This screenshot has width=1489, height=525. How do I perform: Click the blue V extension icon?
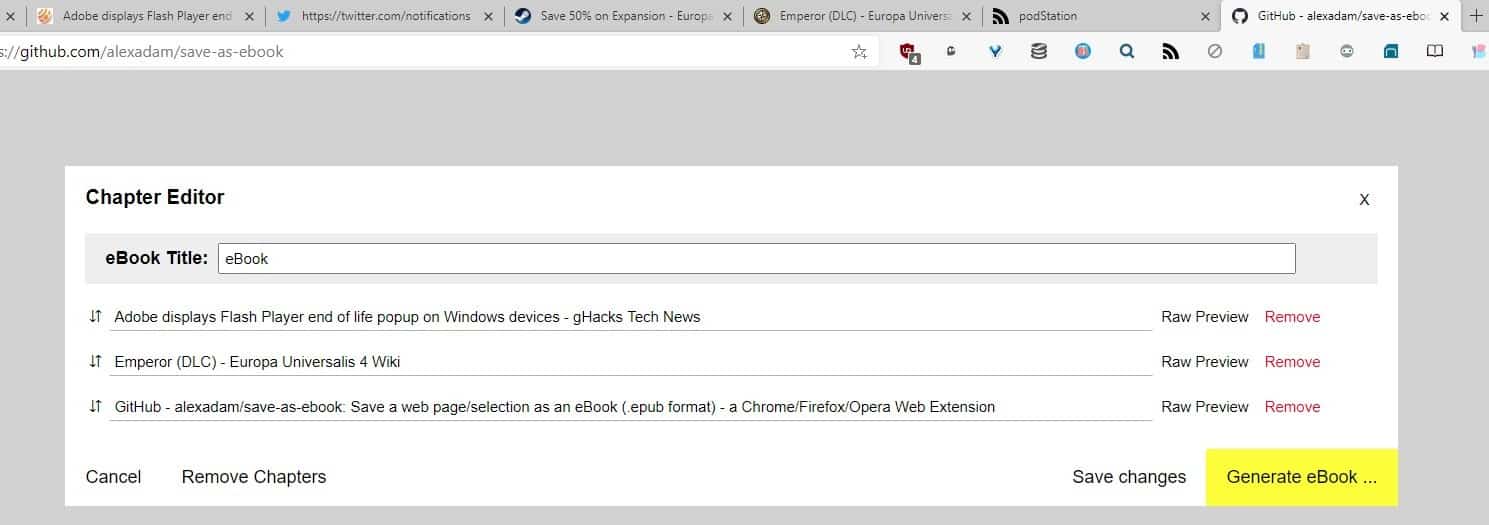click(995, 52)
